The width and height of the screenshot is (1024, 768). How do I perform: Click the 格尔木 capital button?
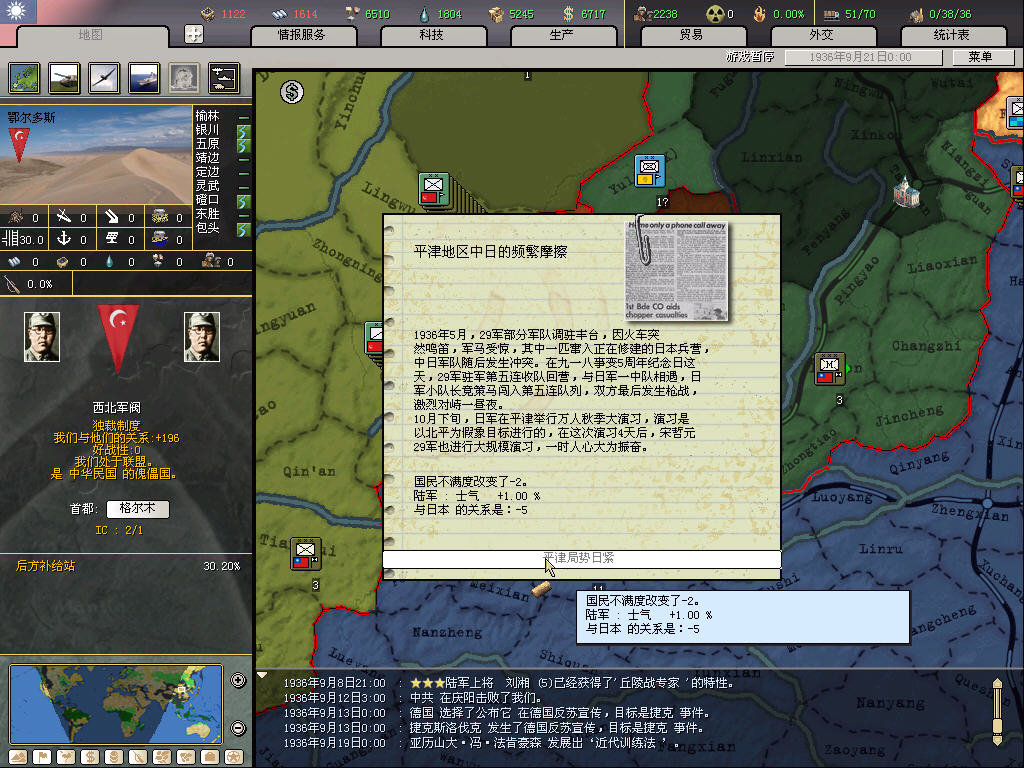click(x=137, y=509)
